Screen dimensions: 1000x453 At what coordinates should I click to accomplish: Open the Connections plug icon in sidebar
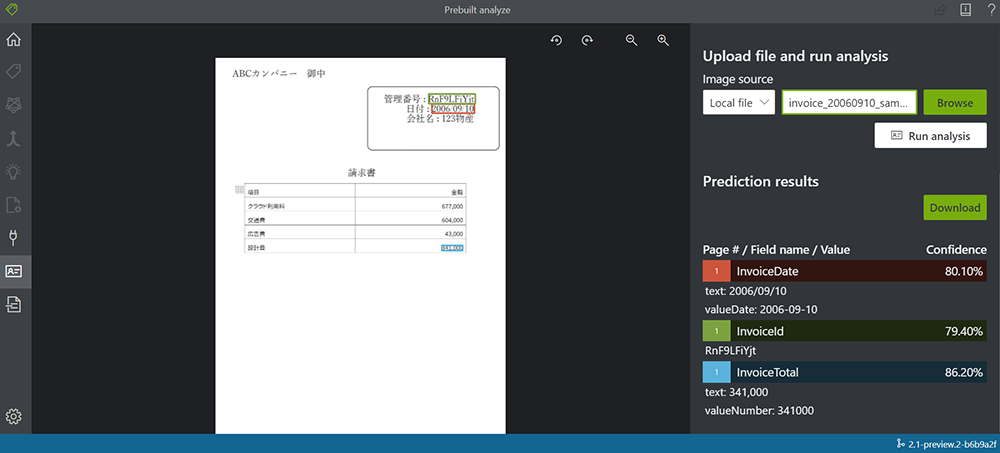[x=14, y=238]
